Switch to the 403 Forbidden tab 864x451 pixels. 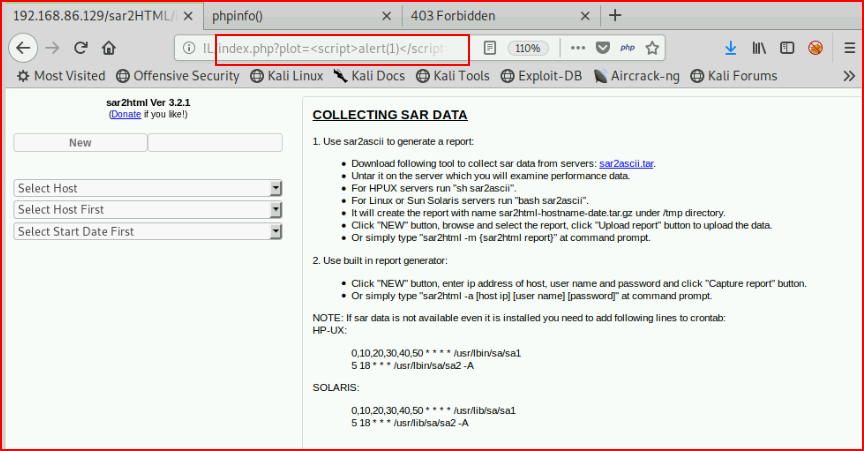click(501, 16)
